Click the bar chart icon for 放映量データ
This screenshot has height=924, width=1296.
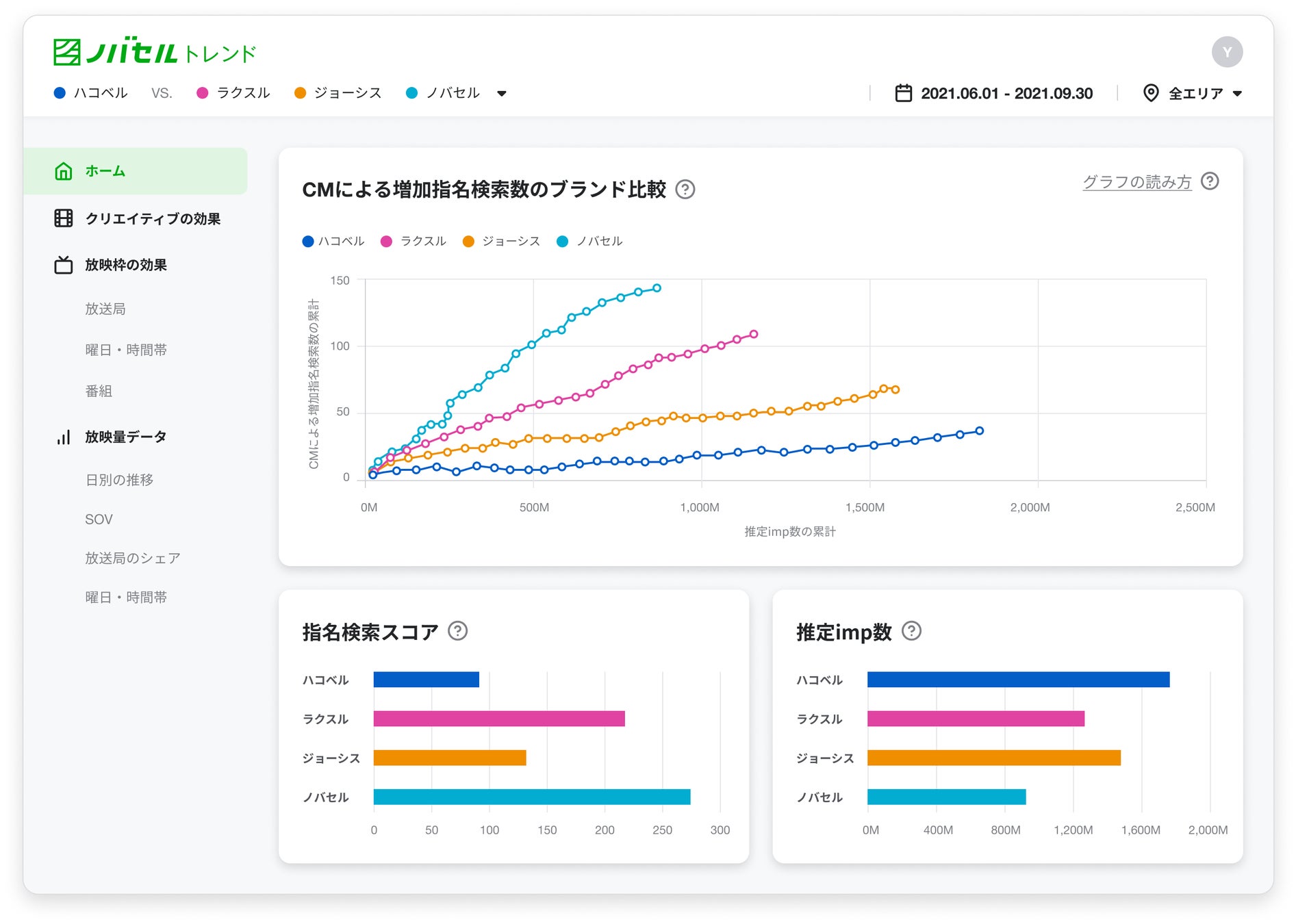tap(64, 437)
